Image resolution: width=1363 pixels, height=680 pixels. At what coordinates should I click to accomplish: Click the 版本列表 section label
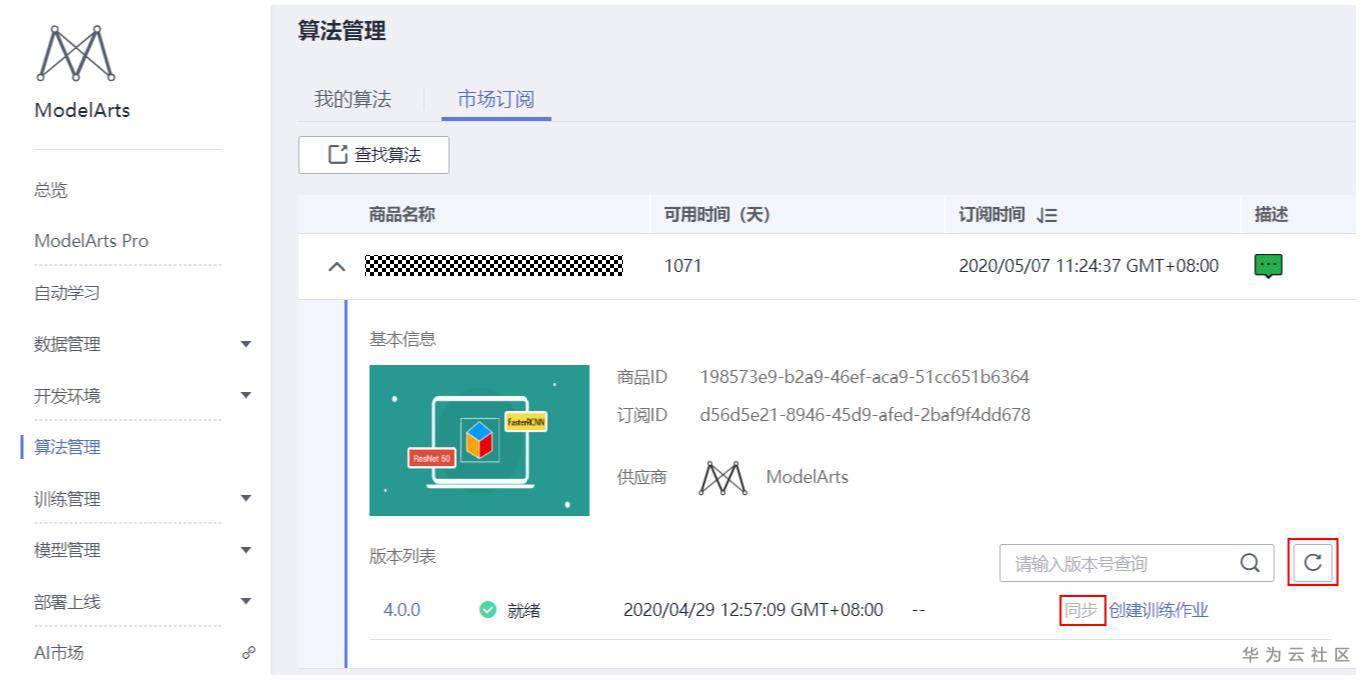pyautogui.click(x=403, y=557)
